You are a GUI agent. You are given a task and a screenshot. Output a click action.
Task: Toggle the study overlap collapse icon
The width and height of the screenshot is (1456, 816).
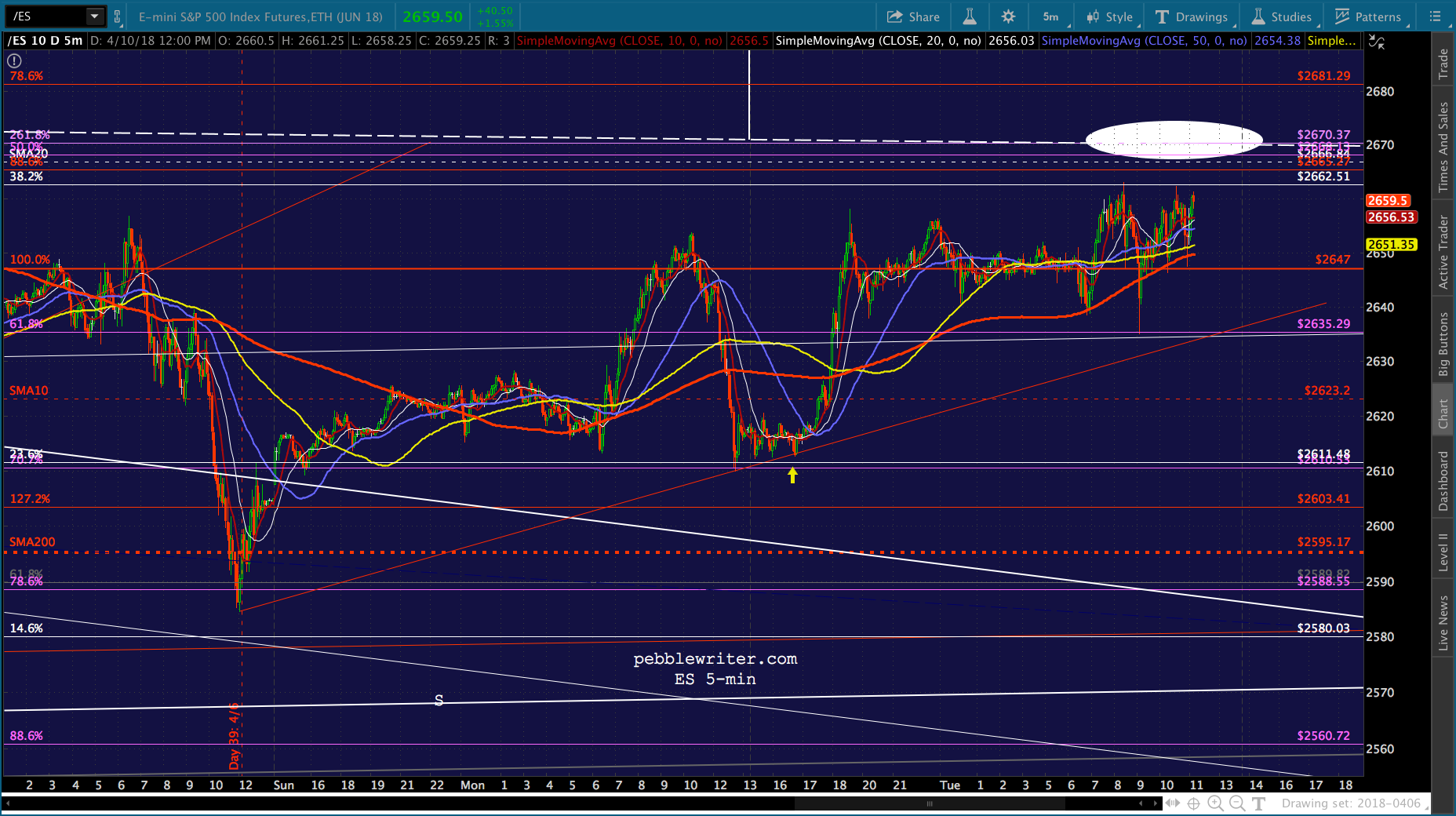click(1376, 42)
